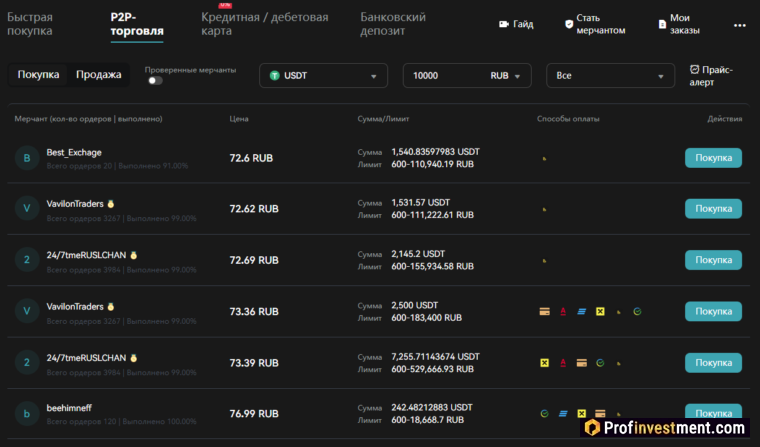This screenshot has width=760, height=447.
Task: Click the Сумма/Лимит column header
Action: (383, 119)
